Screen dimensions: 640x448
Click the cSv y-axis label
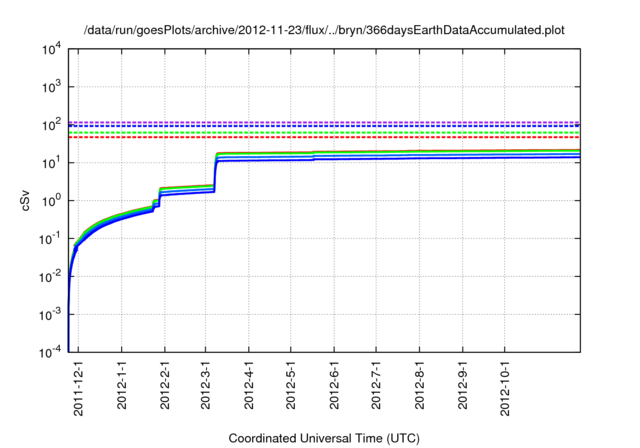coord(25,201)
